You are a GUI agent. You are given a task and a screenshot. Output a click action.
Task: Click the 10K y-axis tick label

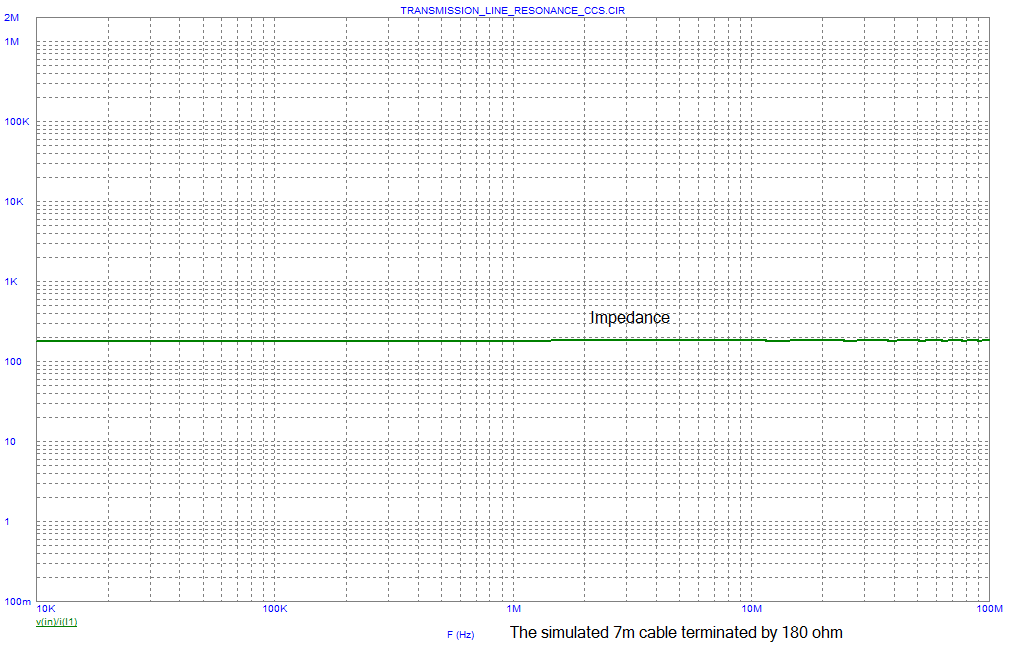[14, 202]
